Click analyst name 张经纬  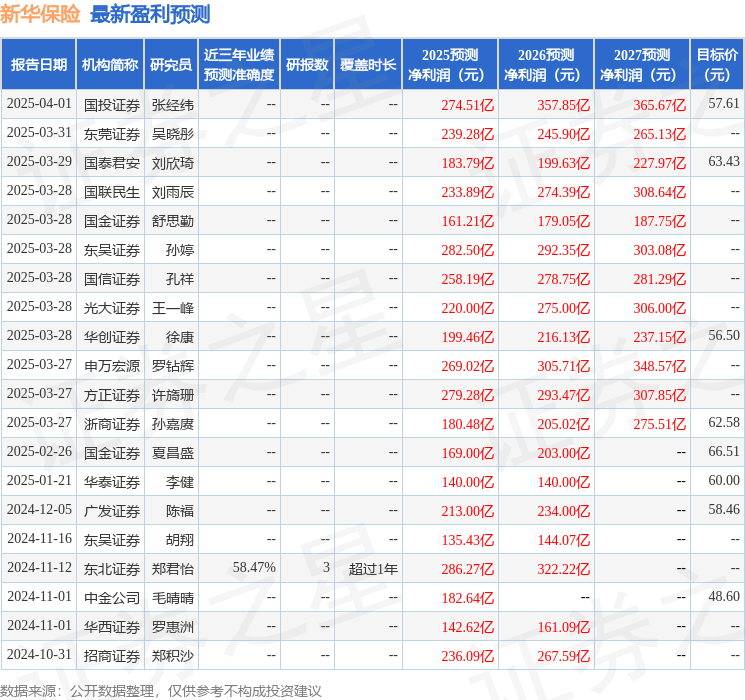click(172, 105)
